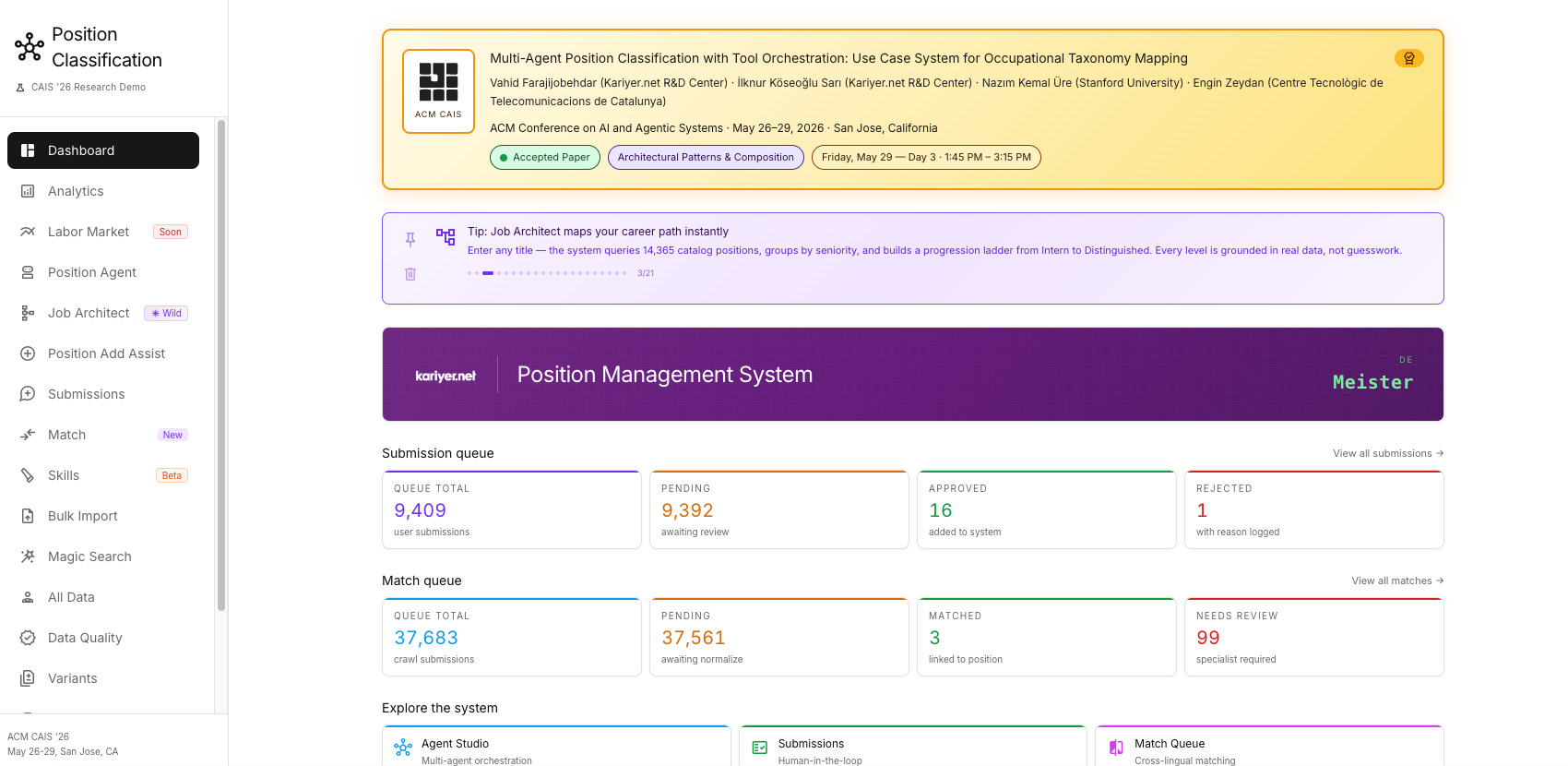Open Bulk Import
The height and width of the screenshot is (766, 1568).
103,516
